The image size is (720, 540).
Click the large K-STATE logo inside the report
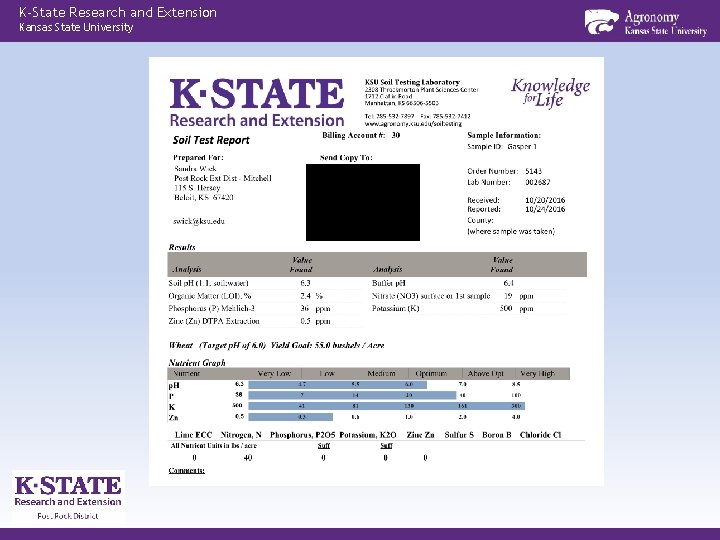257,103
